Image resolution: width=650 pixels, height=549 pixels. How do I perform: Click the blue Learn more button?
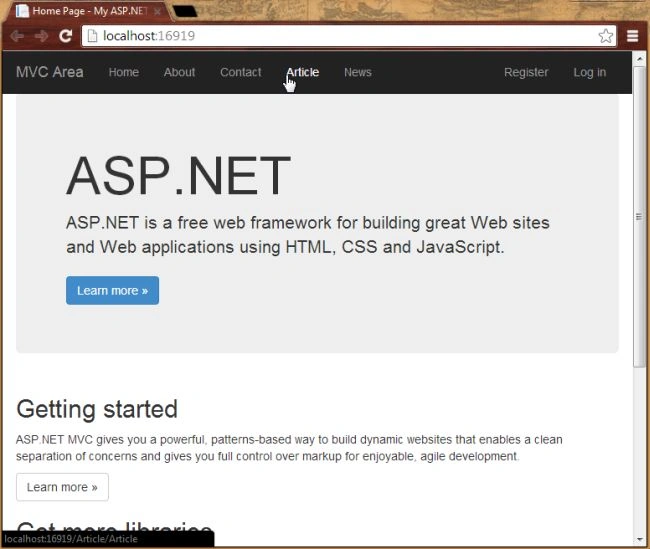point(112,290)
